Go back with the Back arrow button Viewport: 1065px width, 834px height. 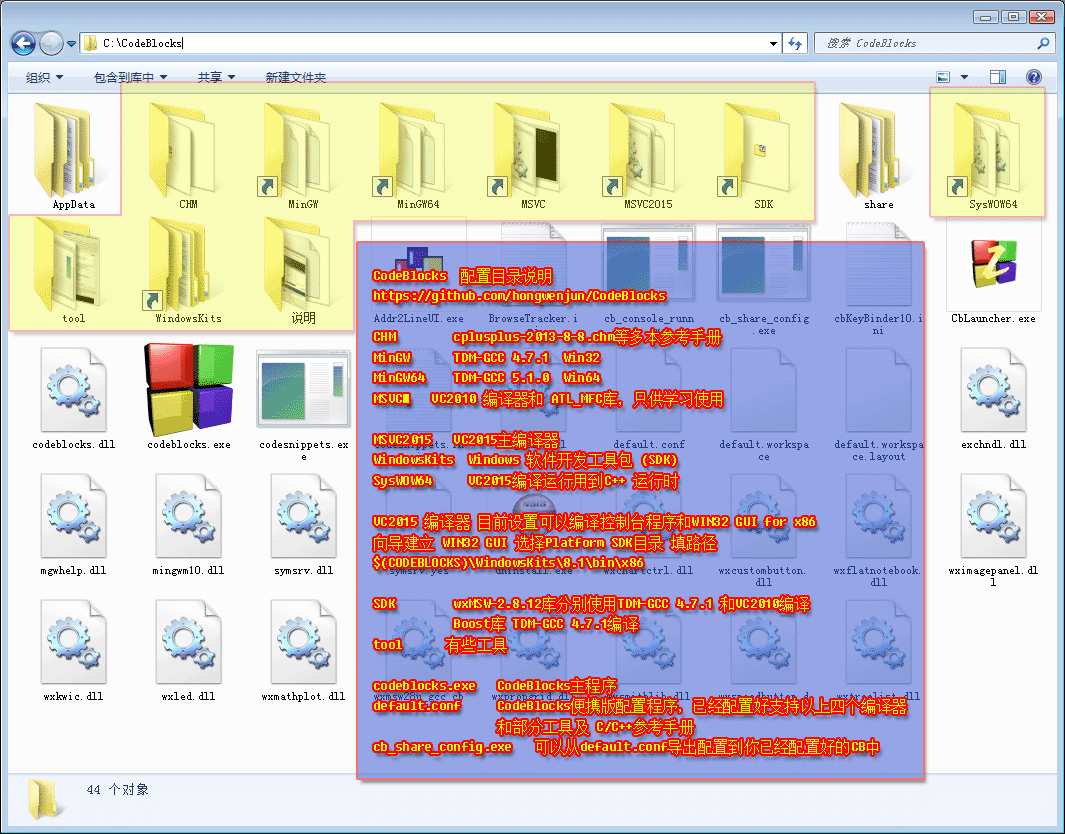coord(24,43)
